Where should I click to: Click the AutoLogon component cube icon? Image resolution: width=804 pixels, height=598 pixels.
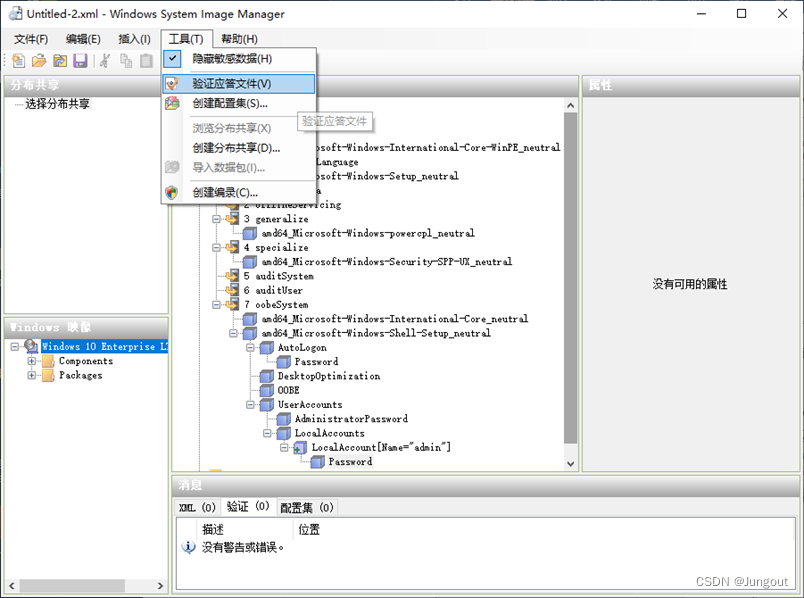pyautogui.click(x=267, y=348)
